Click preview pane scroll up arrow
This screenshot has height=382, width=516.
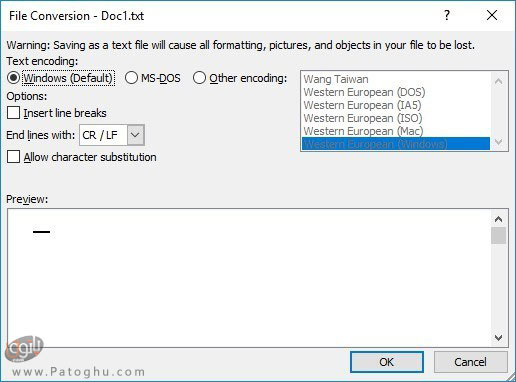[498, 219]
